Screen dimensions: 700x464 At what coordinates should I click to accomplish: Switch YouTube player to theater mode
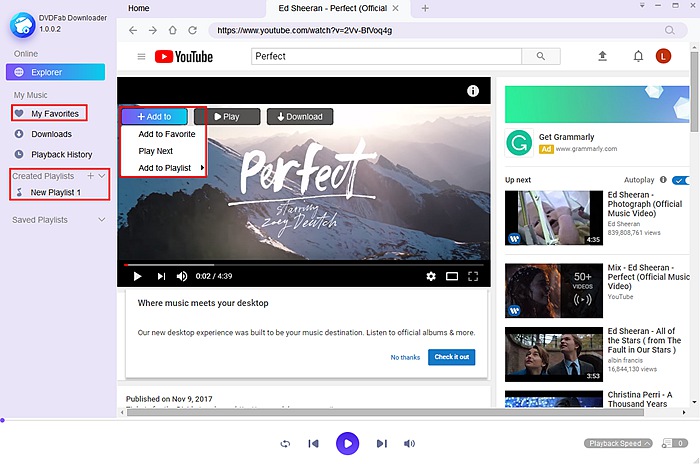[x=452, y=276]
